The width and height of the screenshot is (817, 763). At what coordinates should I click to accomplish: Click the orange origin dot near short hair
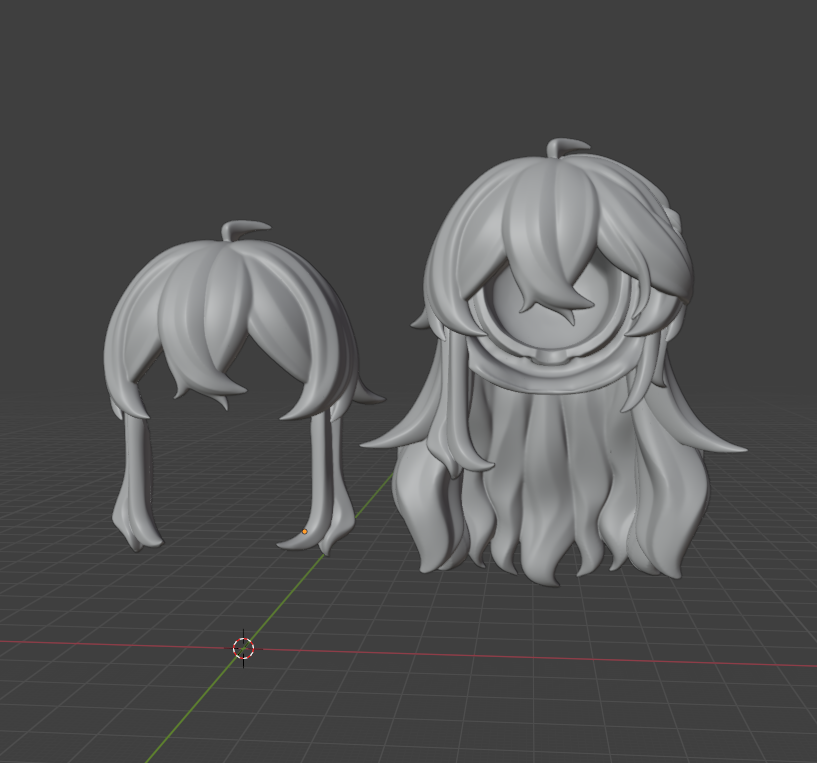pos(305,531)
